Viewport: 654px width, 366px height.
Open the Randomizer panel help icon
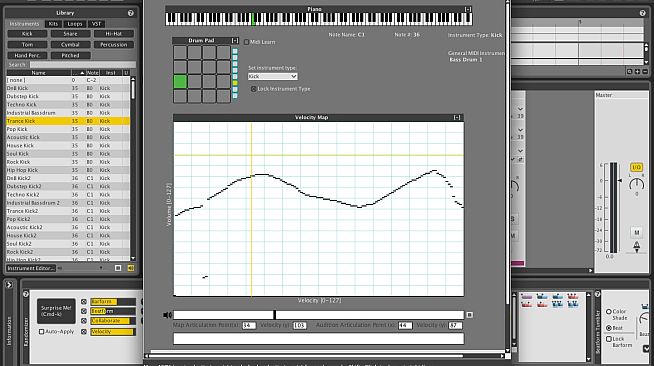click(x=26, y=294)
